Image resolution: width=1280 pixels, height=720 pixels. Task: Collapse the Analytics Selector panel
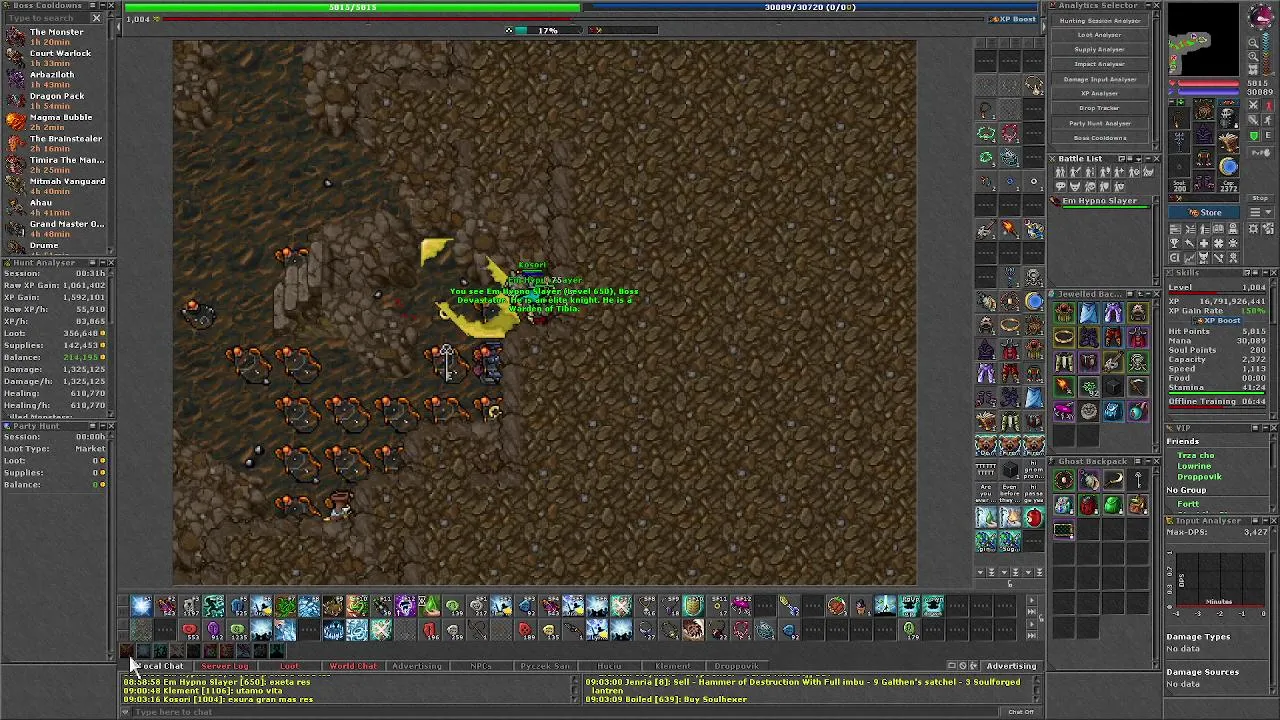pyautogui.click(x=1148, y=5)
